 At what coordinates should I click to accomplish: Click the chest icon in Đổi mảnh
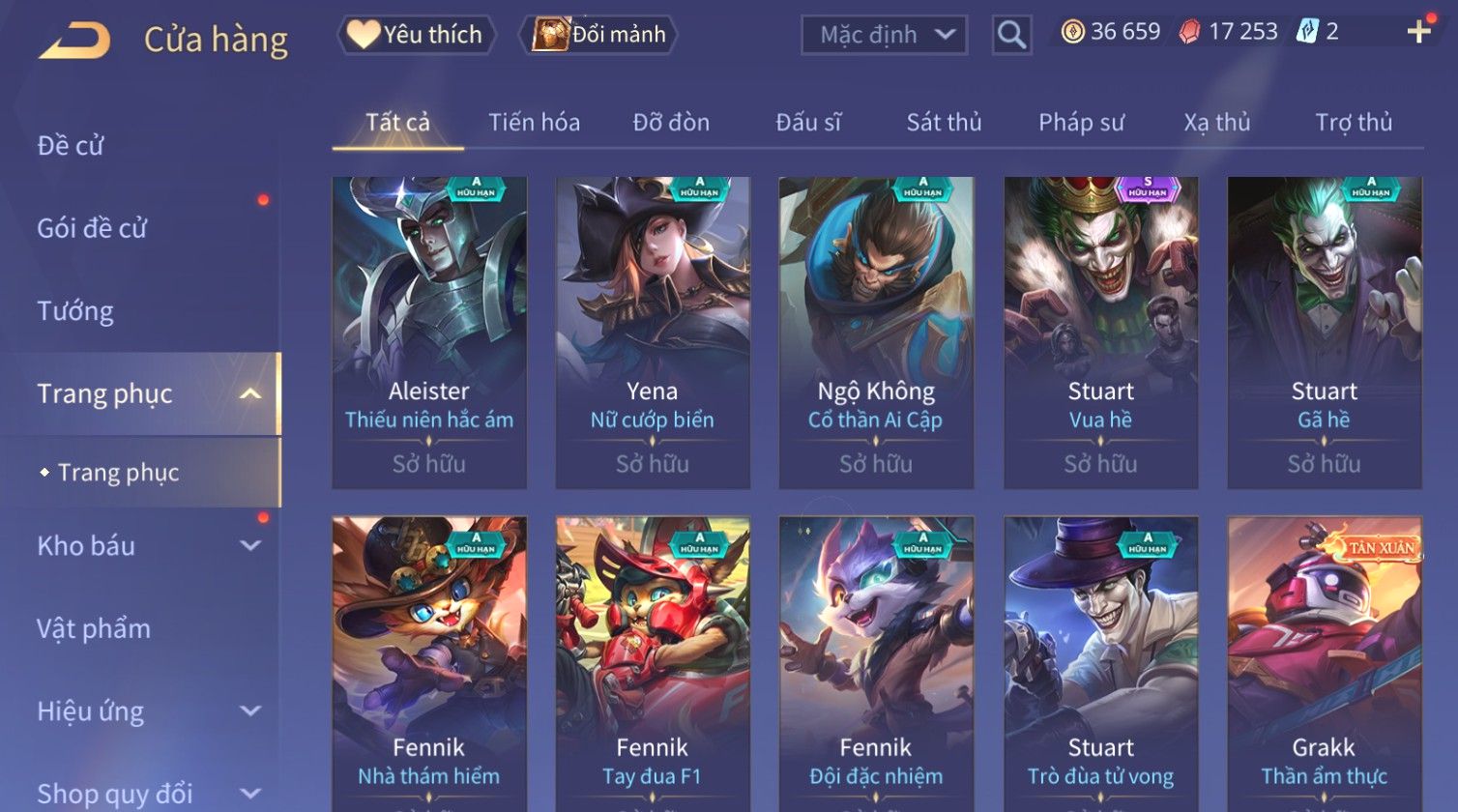[551, 34]
